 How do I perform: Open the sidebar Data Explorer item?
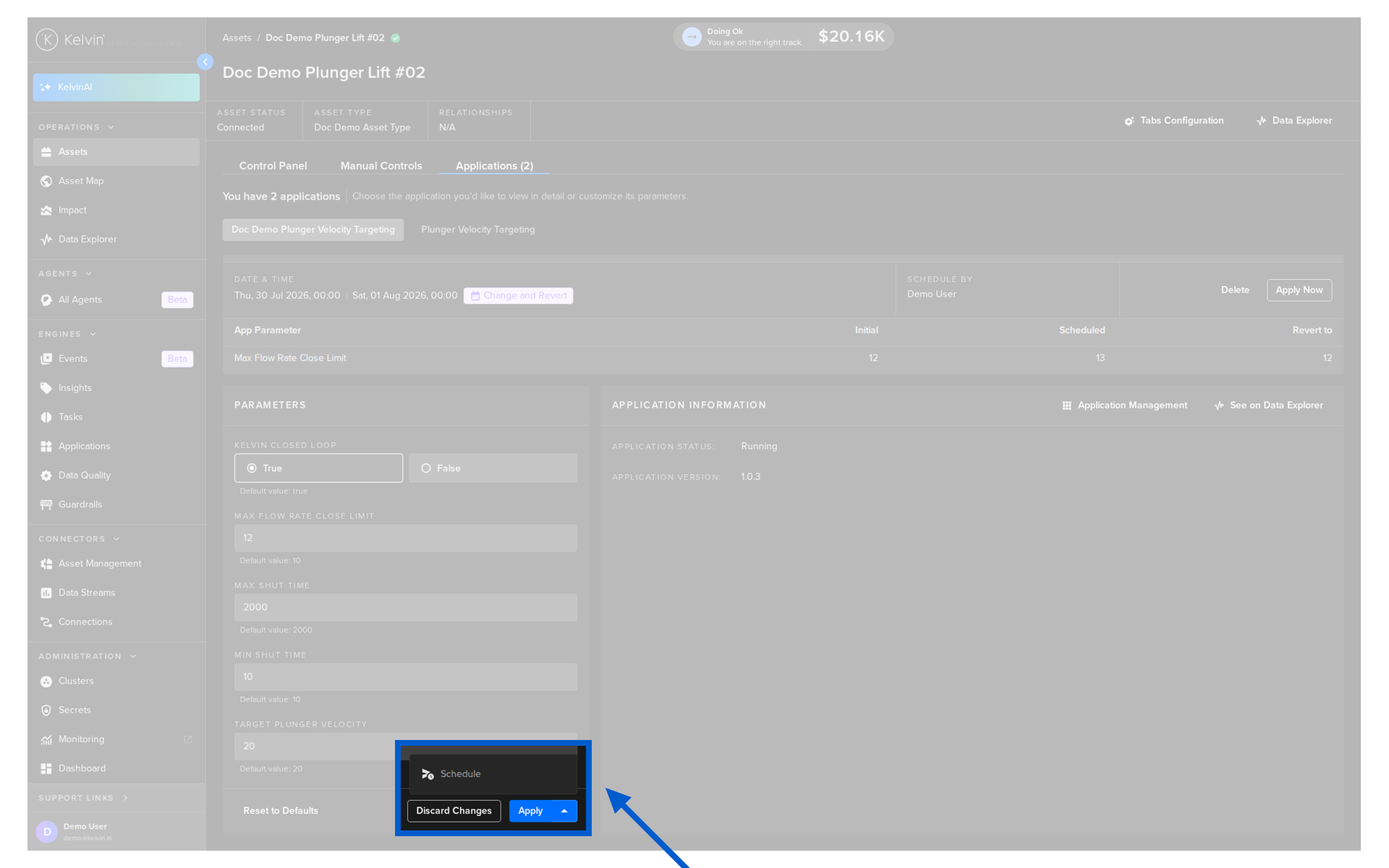[x=116, y=239]
